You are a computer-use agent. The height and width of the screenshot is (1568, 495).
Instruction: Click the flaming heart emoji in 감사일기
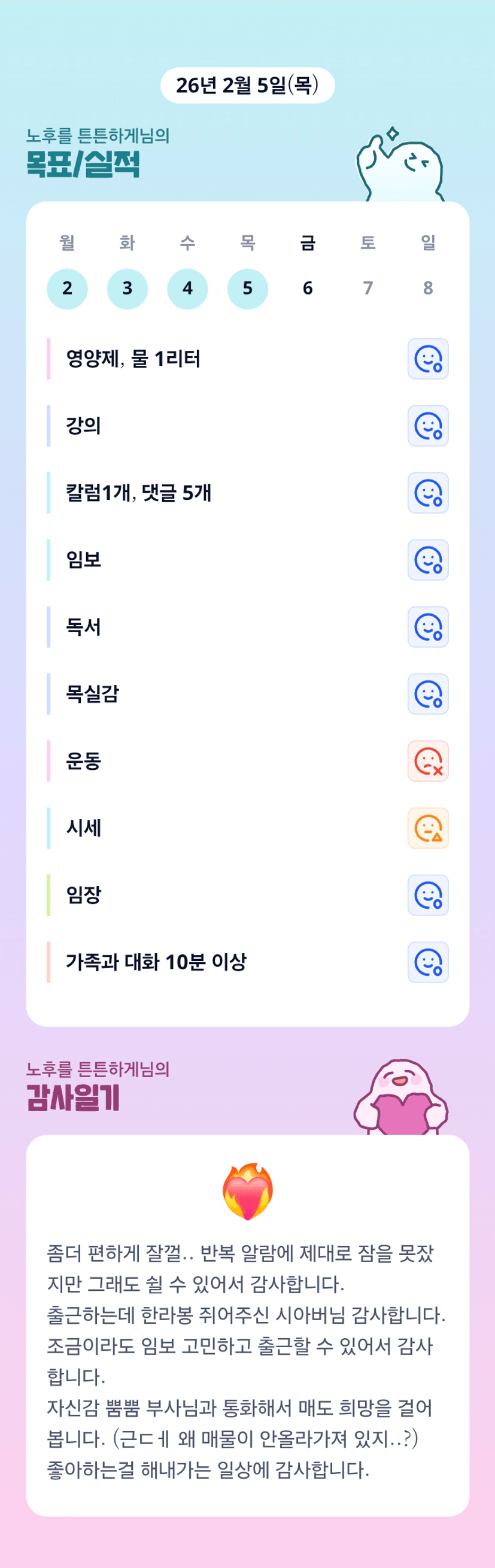tap(247, 1192)
